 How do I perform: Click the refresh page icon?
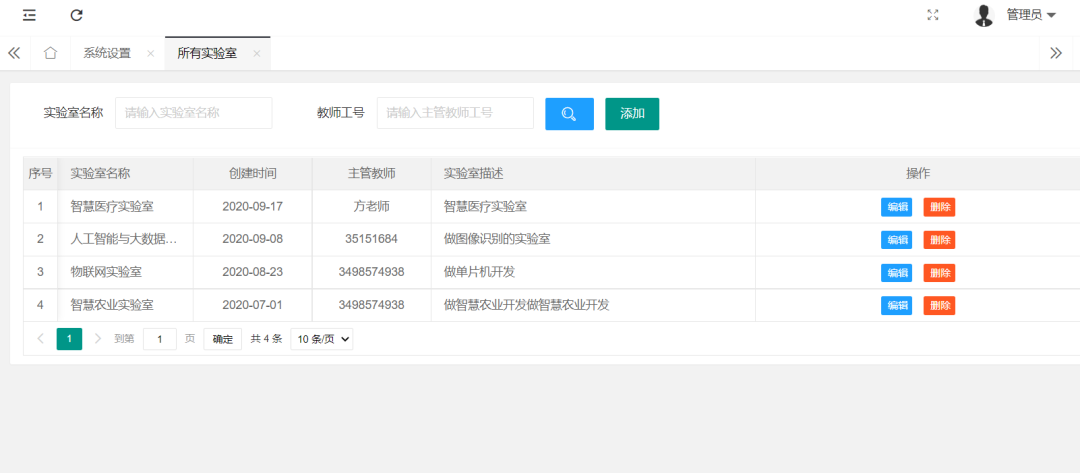[76, 15]
